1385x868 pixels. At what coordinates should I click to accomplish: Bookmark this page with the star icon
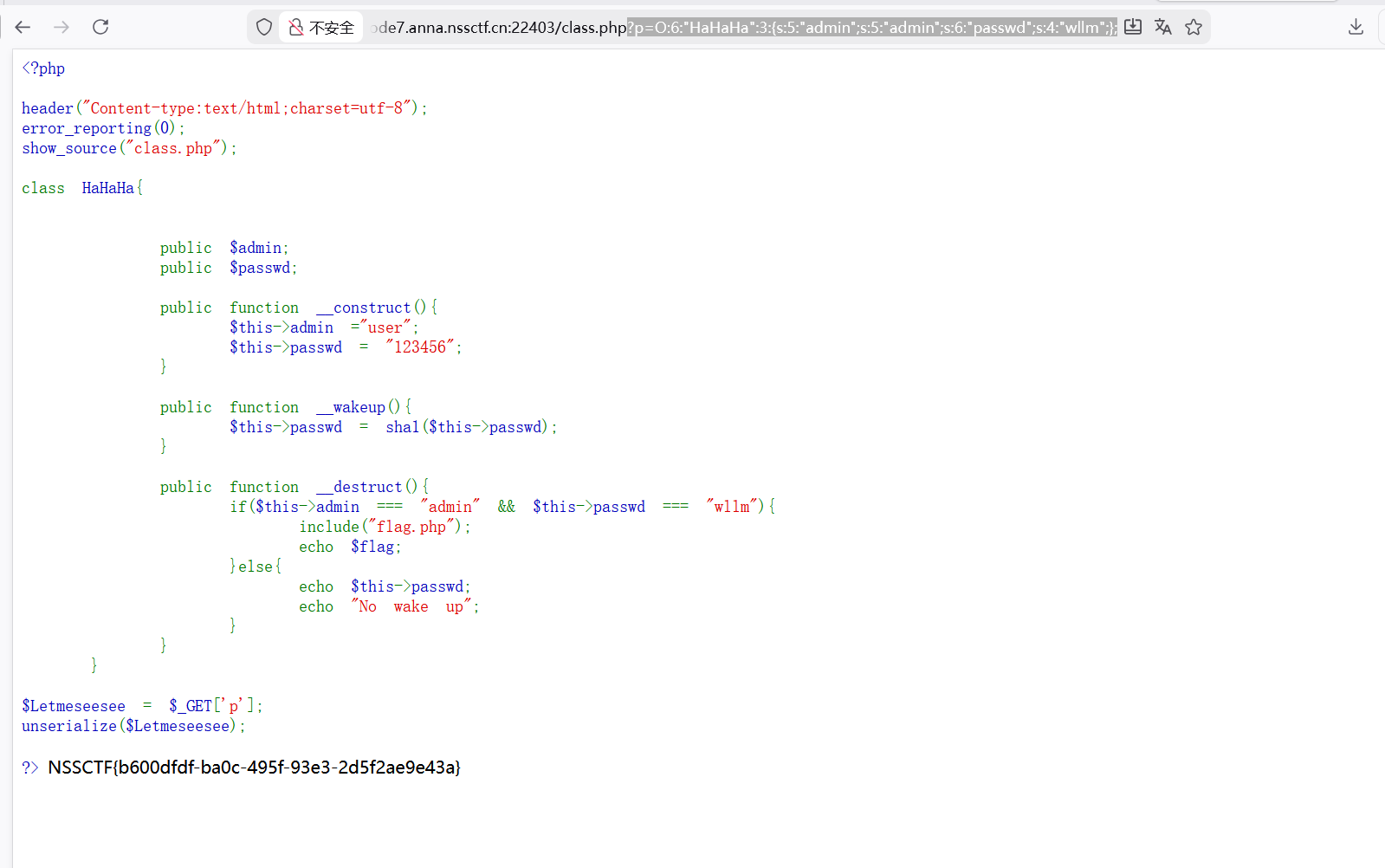click(1194, 28)
